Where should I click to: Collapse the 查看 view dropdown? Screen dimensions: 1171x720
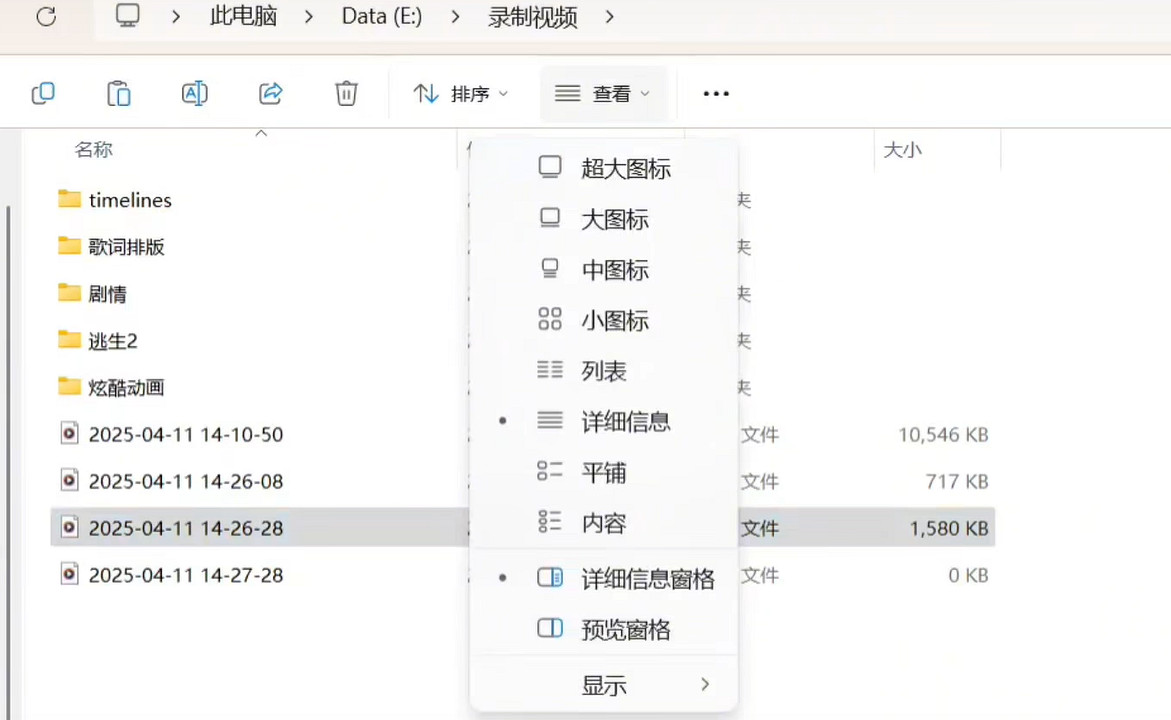[603, 94]
